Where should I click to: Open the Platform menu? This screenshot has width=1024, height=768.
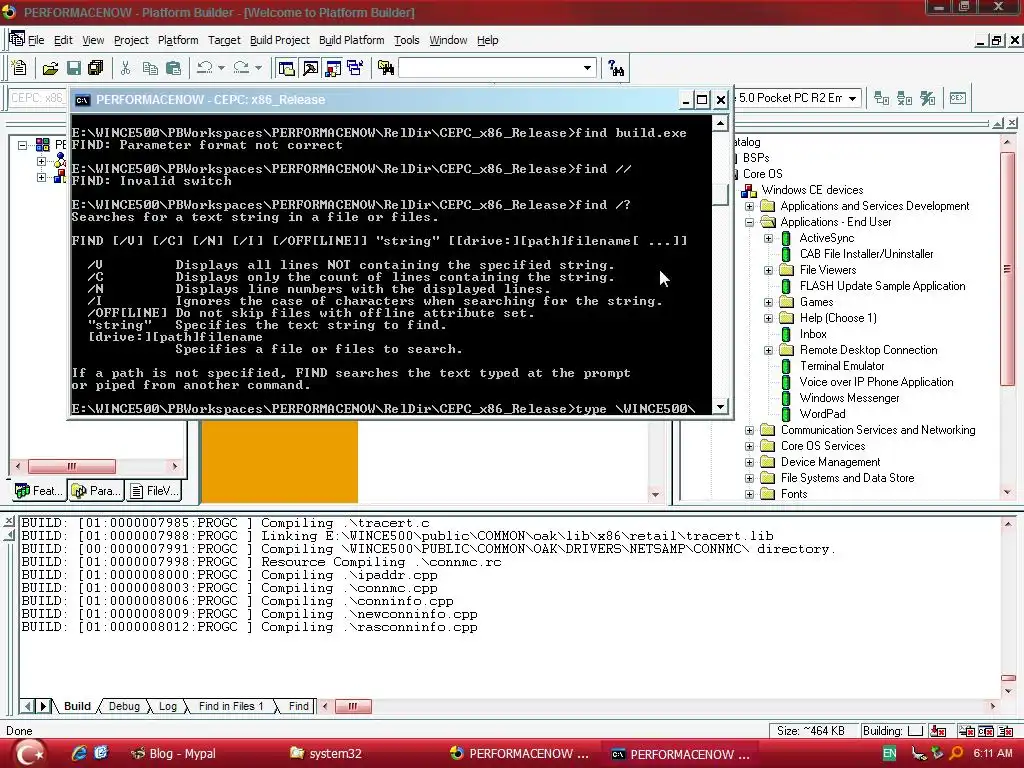tap(178, 40)
